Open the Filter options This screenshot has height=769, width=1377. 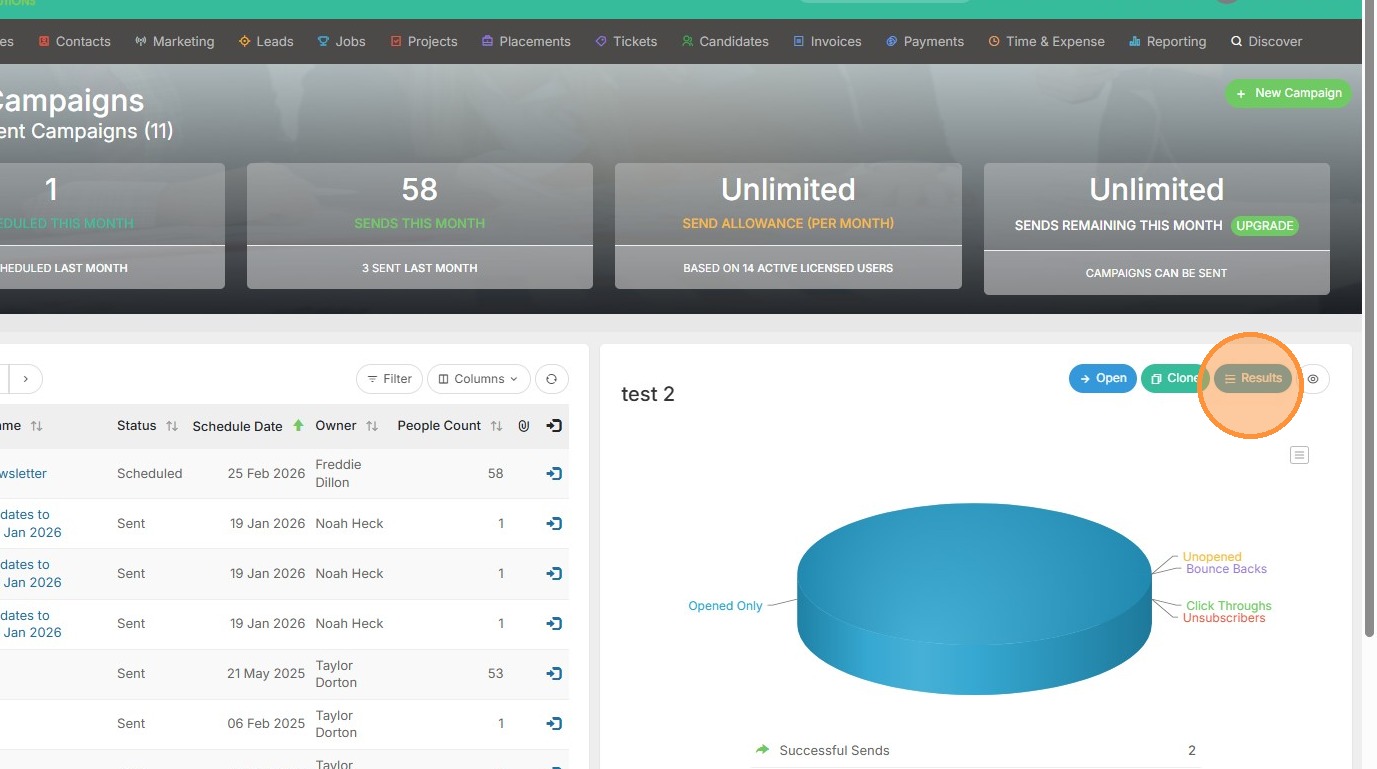coord(389,379)
